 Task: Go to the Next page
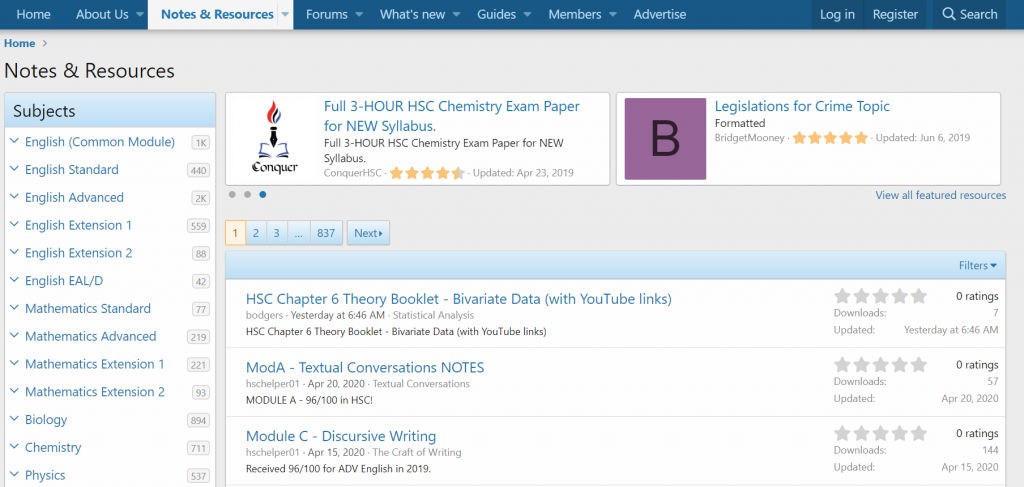(368, 233)
